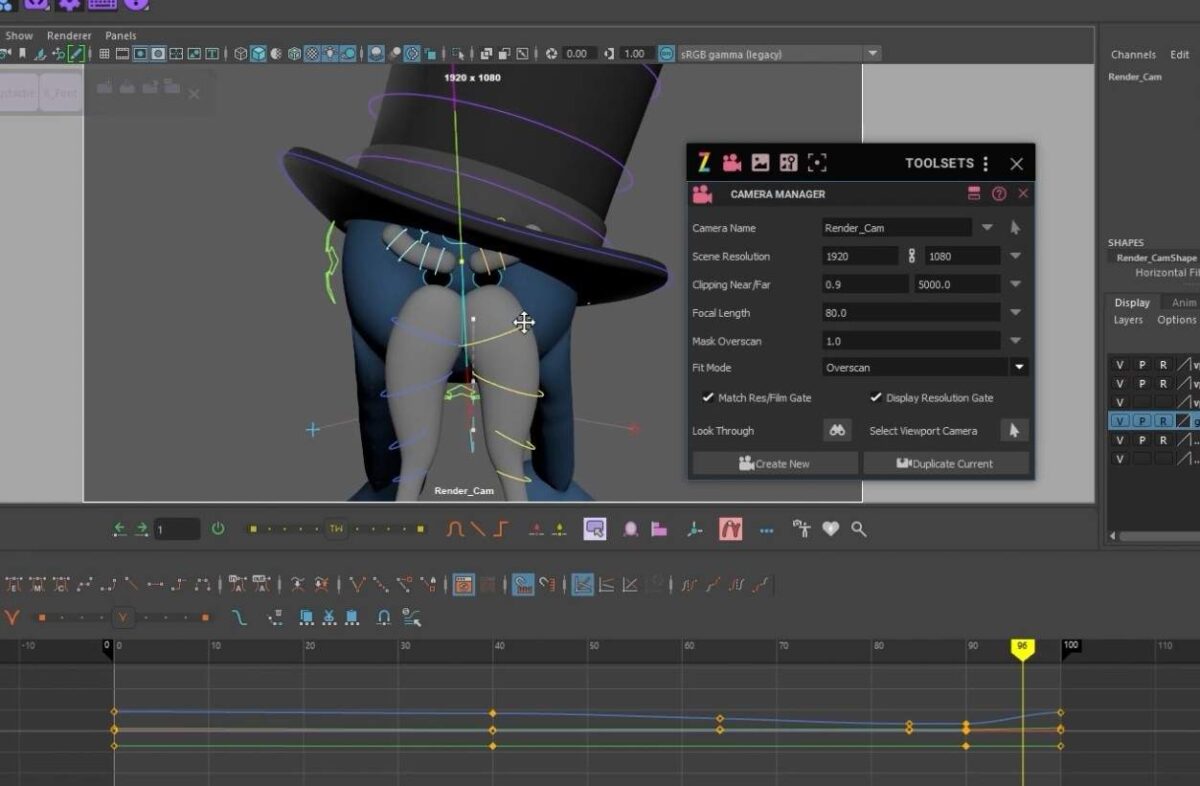Switch to the Anim tab in the right panel

1183,302
